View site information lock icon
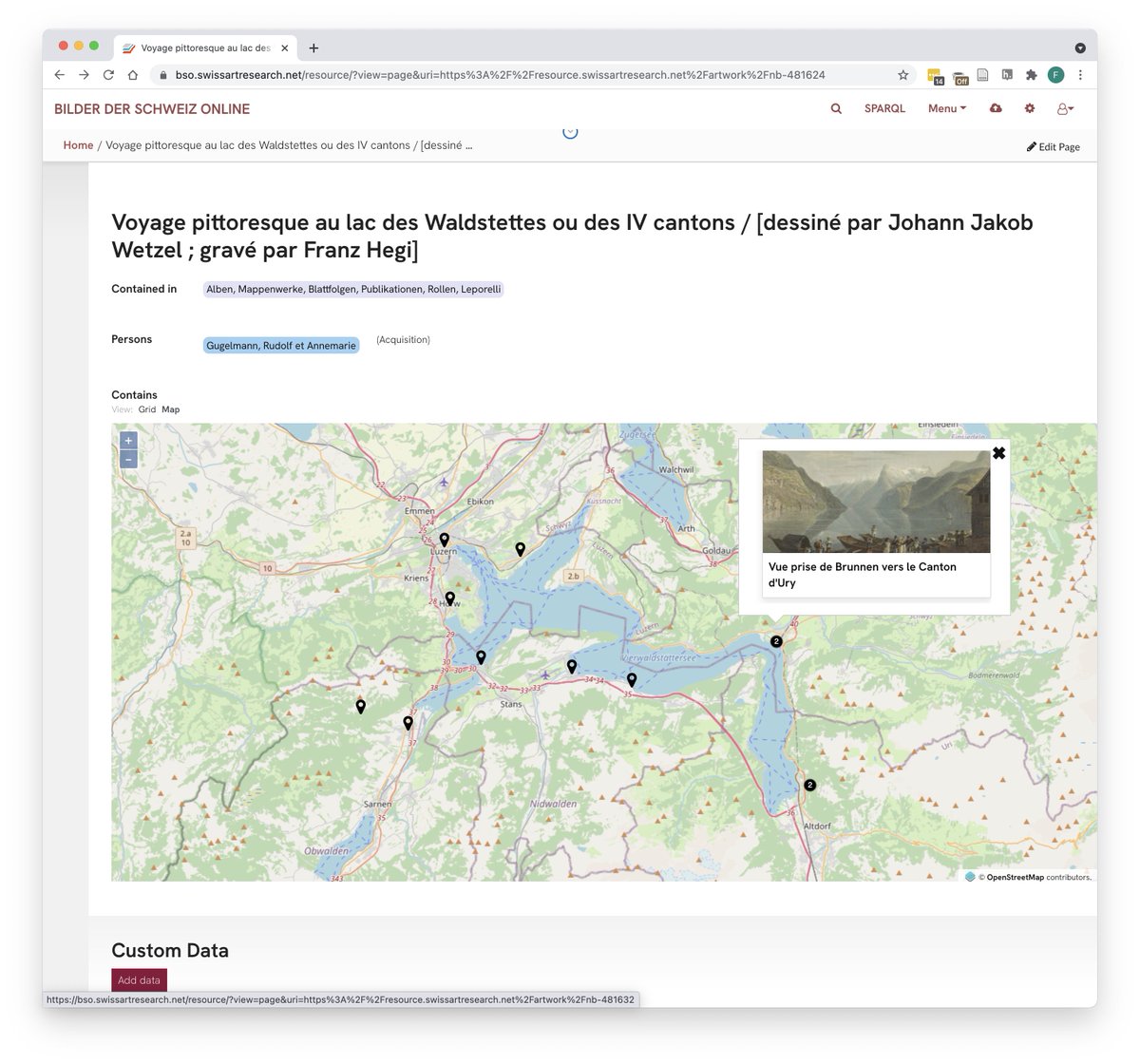This screenshot has width=1140, height=1064. coord(162,75)
